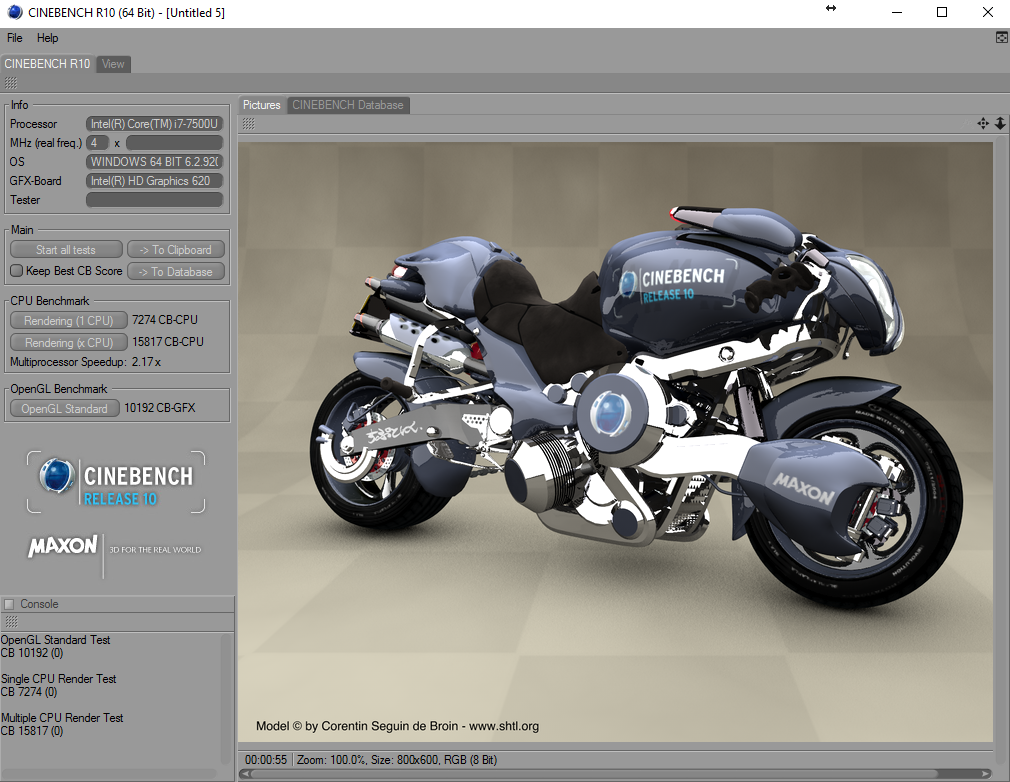Switch to the CINEBENCH Database tab
The image size is (1010, 782).
(348, 105)
